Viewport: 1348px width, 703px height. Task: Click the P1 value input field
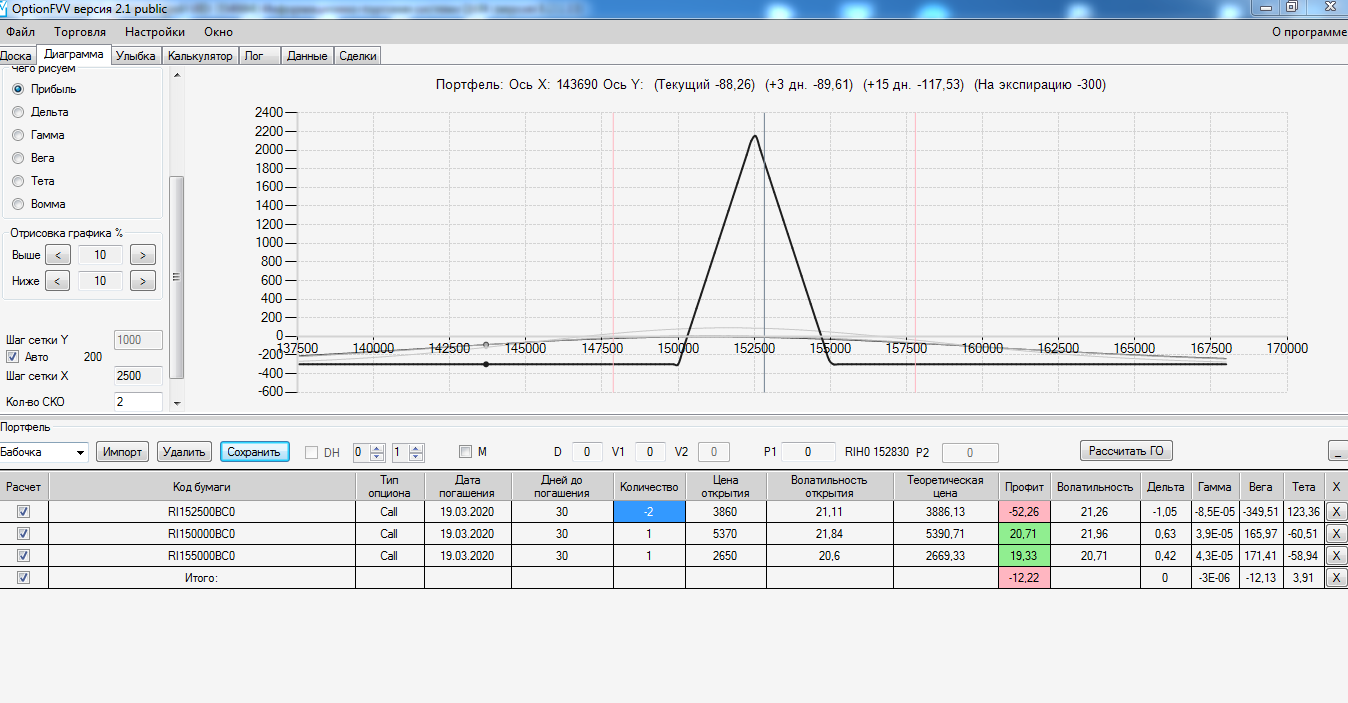pos(809,452)
